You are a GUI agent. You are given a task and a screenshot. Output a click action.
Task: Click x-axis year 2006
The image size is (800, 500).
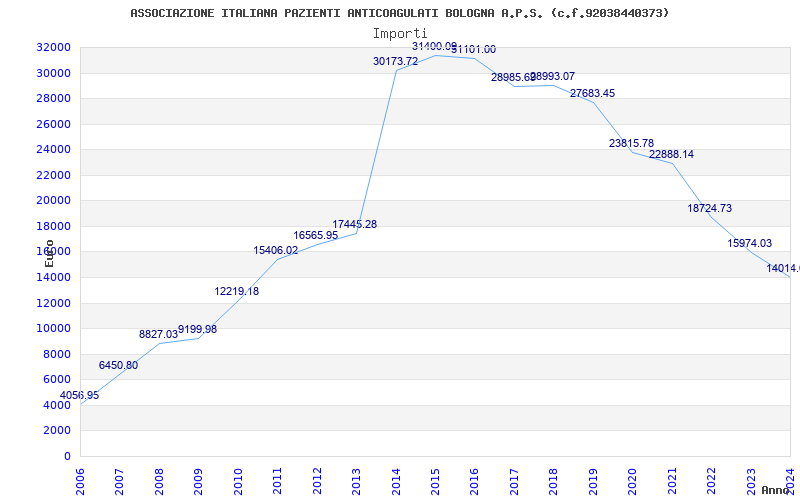tap(80, 480)
